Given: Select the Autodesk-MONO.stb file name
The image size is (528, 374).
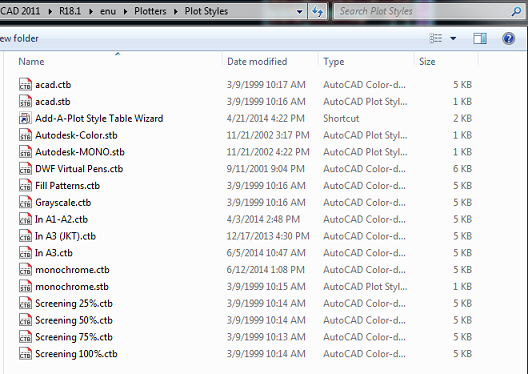Looking at the screenshot, I should tap(80, 152).
